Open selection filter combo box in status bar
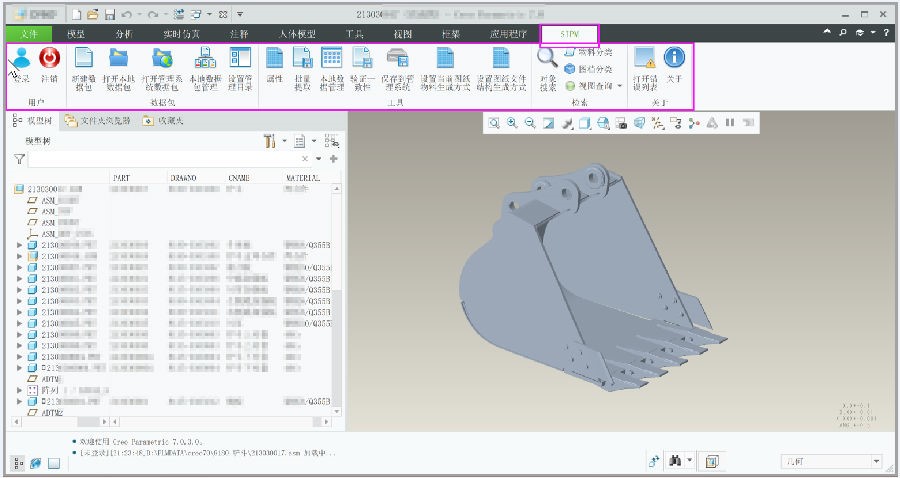Image resolution: width=900 pixels, height=478 pixels. coord(831,461)
